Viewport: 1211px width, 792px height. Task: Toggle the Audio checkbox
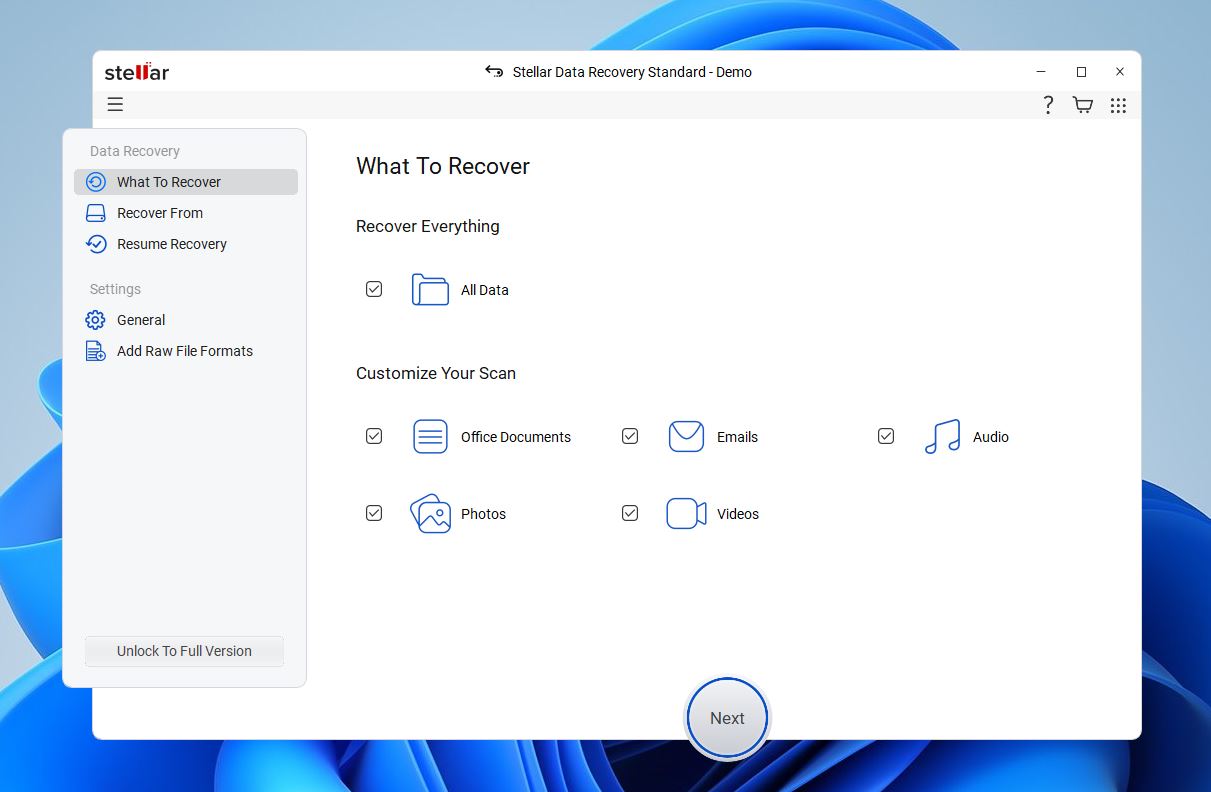pos(886,436)
